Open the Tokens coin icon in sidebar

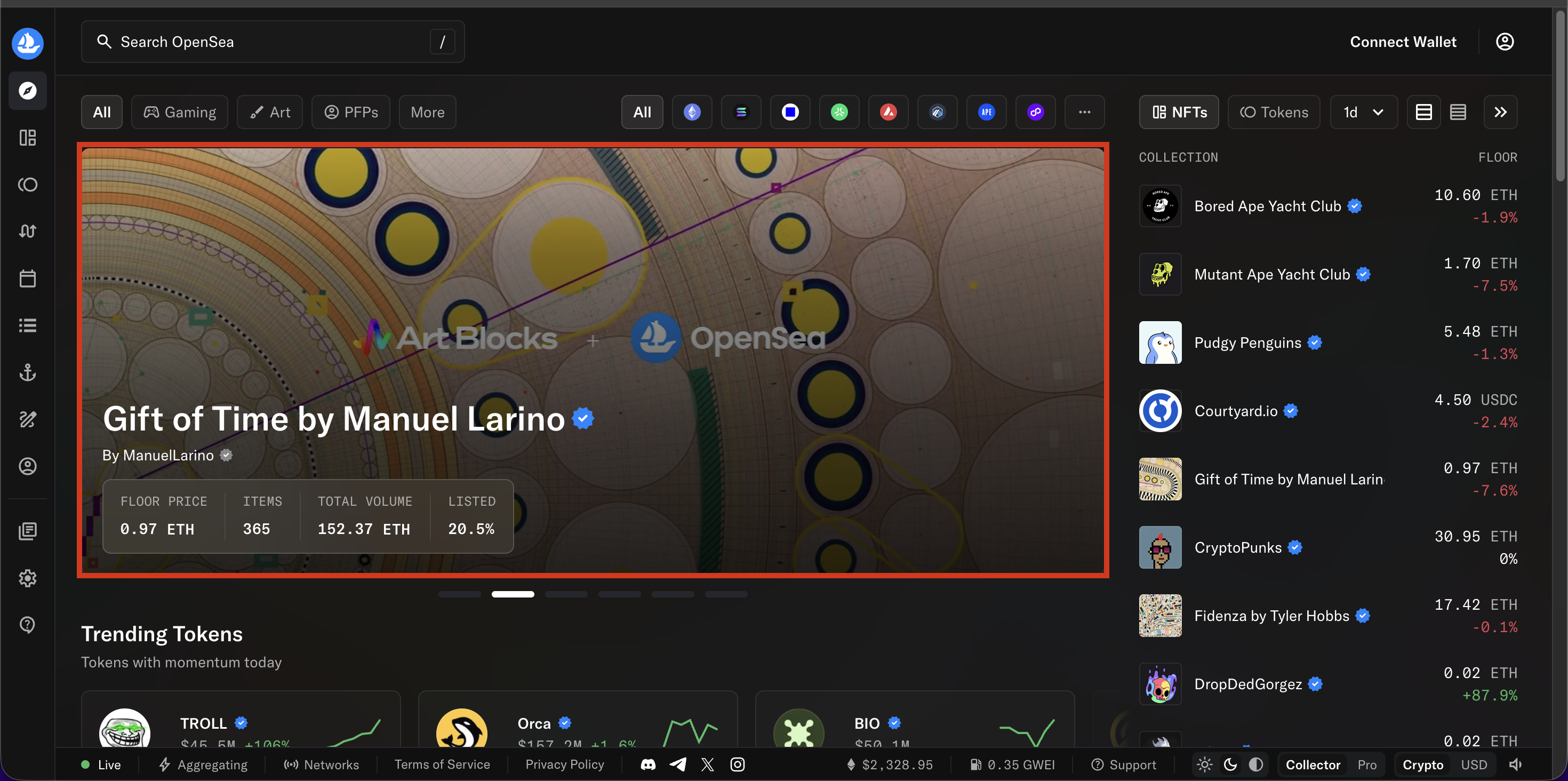pyautogui.click(x=27, y=185)
